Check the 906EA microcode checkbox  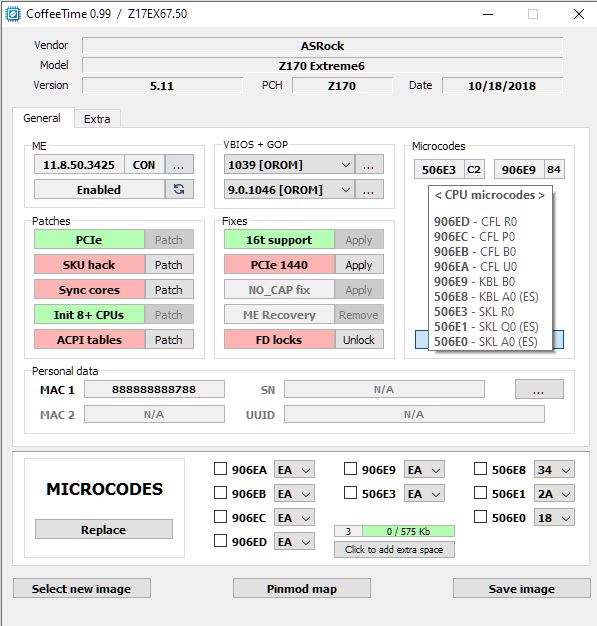[x=220, y=469]
